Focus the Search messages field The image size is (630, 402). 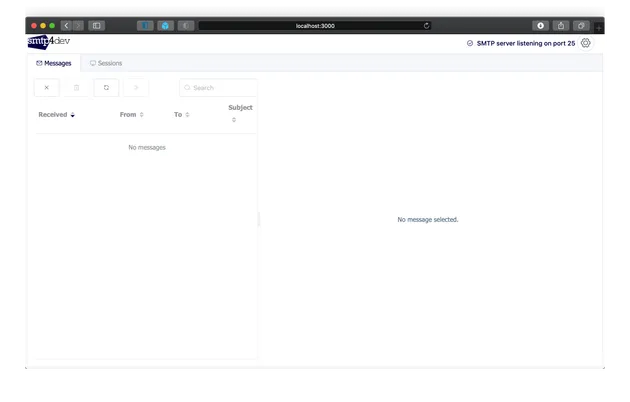[x=218, y=88]
